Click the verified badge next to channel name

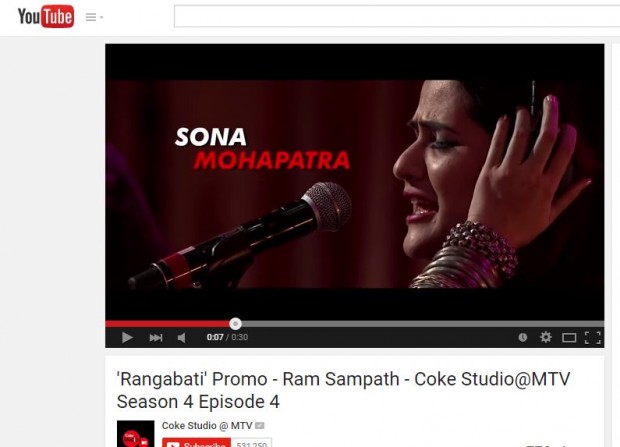click(259, 426)
